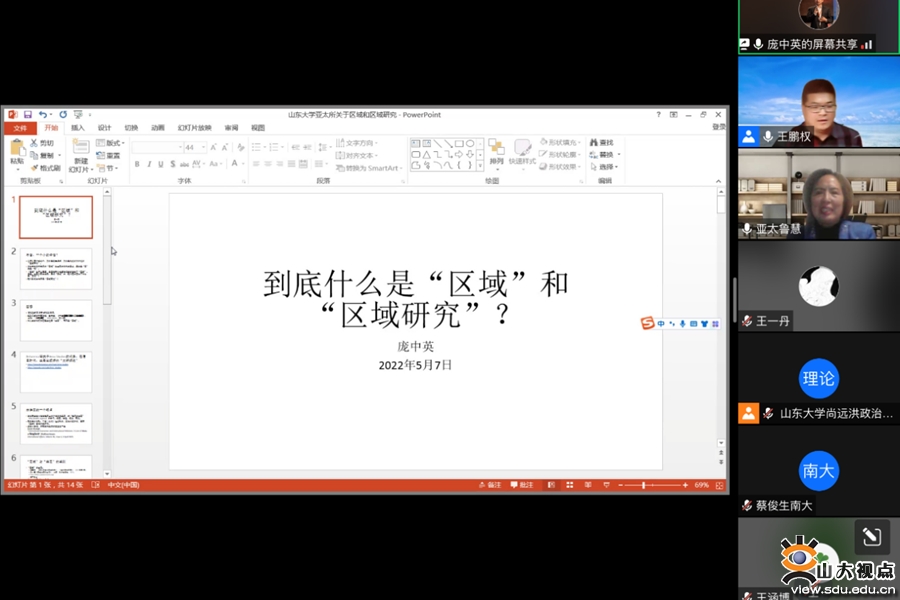Click the Cut (剪切) scissors icon
The height and width of the screenshot is (600, 900).
pyautogui.click(x=35, y=143)
